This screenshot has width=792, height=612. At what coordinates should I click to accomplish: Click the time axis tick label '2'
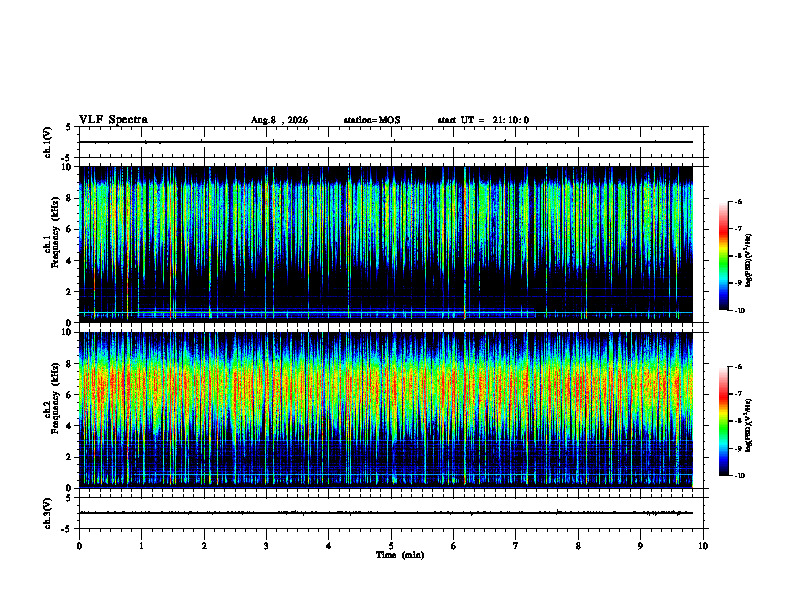pyautogui.click(x=204, y=546)
